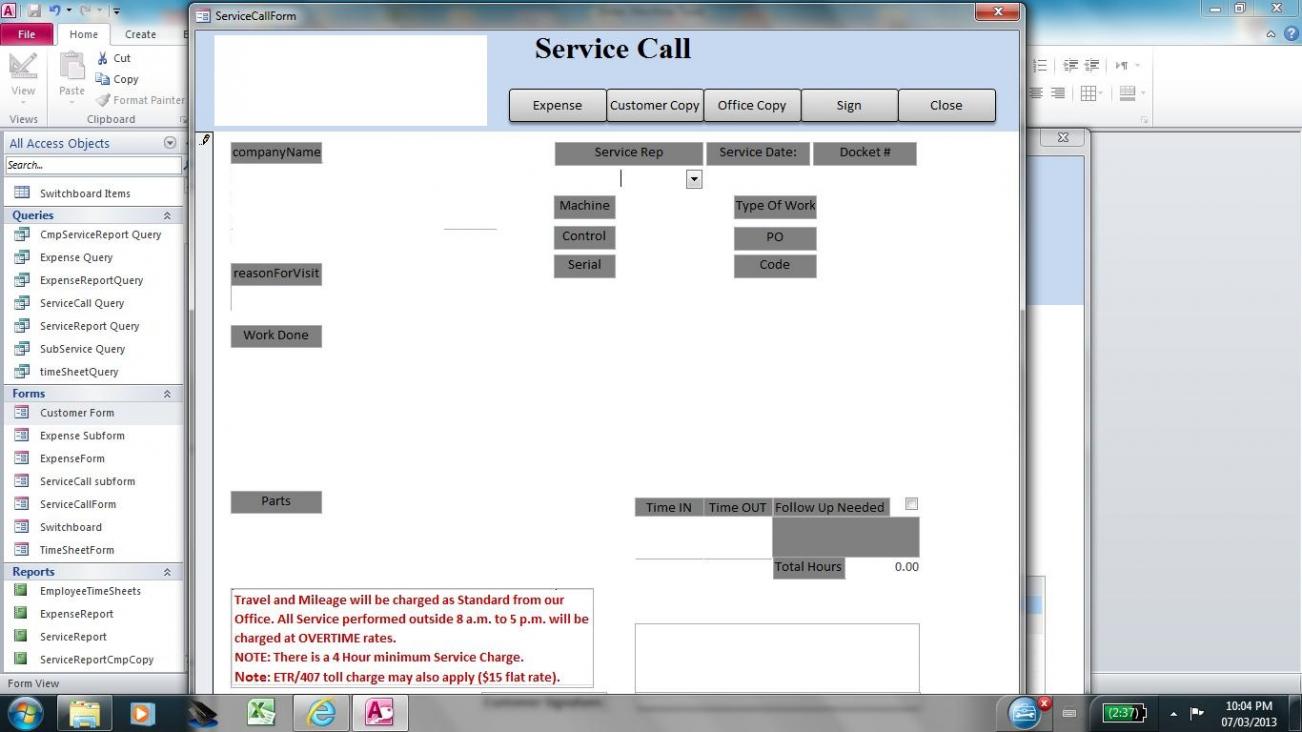The image size is (1302, 732).
Task: Click the left-to-right text direction icon
Action: pos(1124,66)
